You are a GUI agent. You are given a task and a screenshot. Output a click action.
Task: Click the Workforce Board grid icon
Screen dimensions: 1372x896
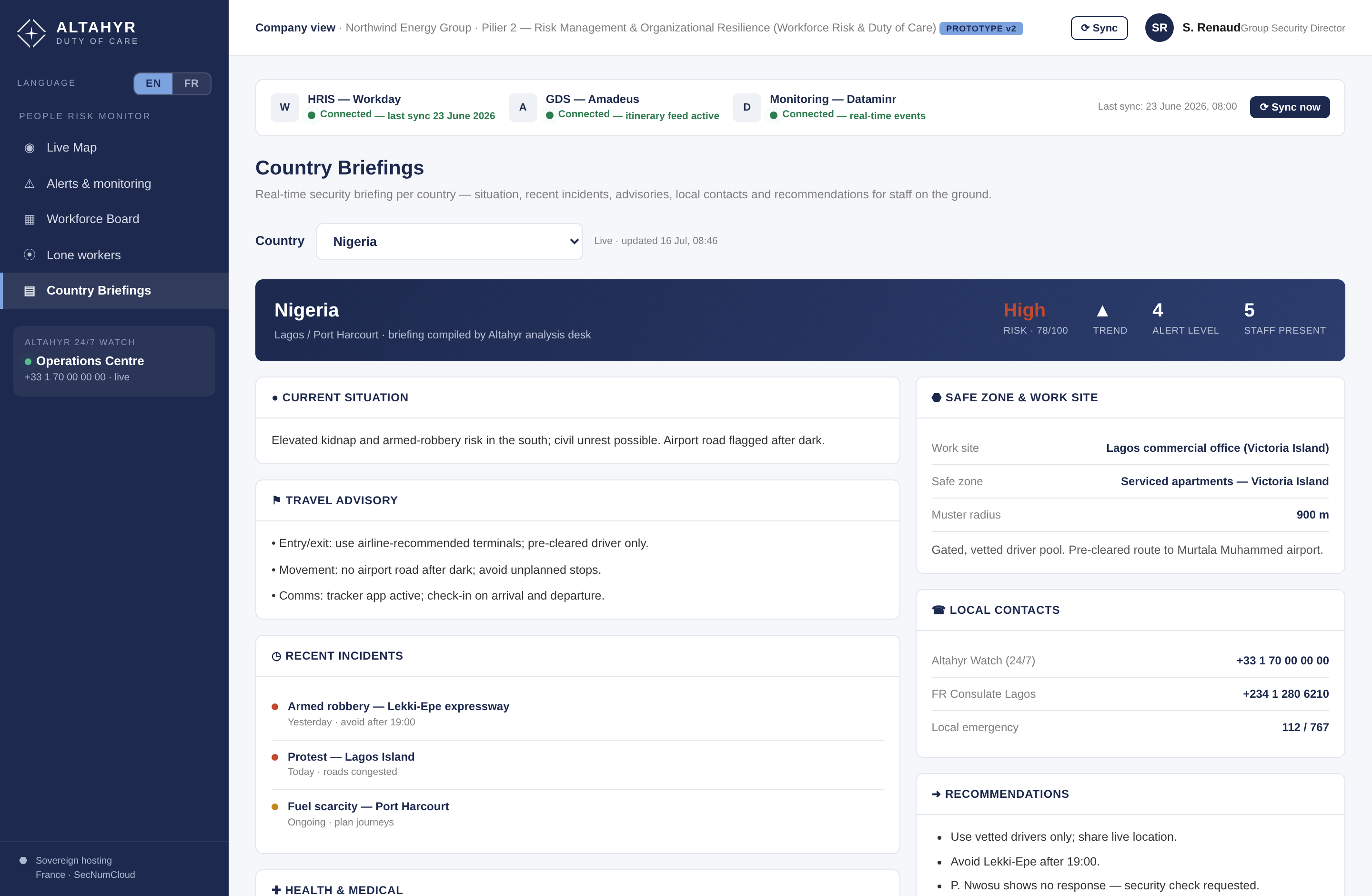(x=30, y=220)
